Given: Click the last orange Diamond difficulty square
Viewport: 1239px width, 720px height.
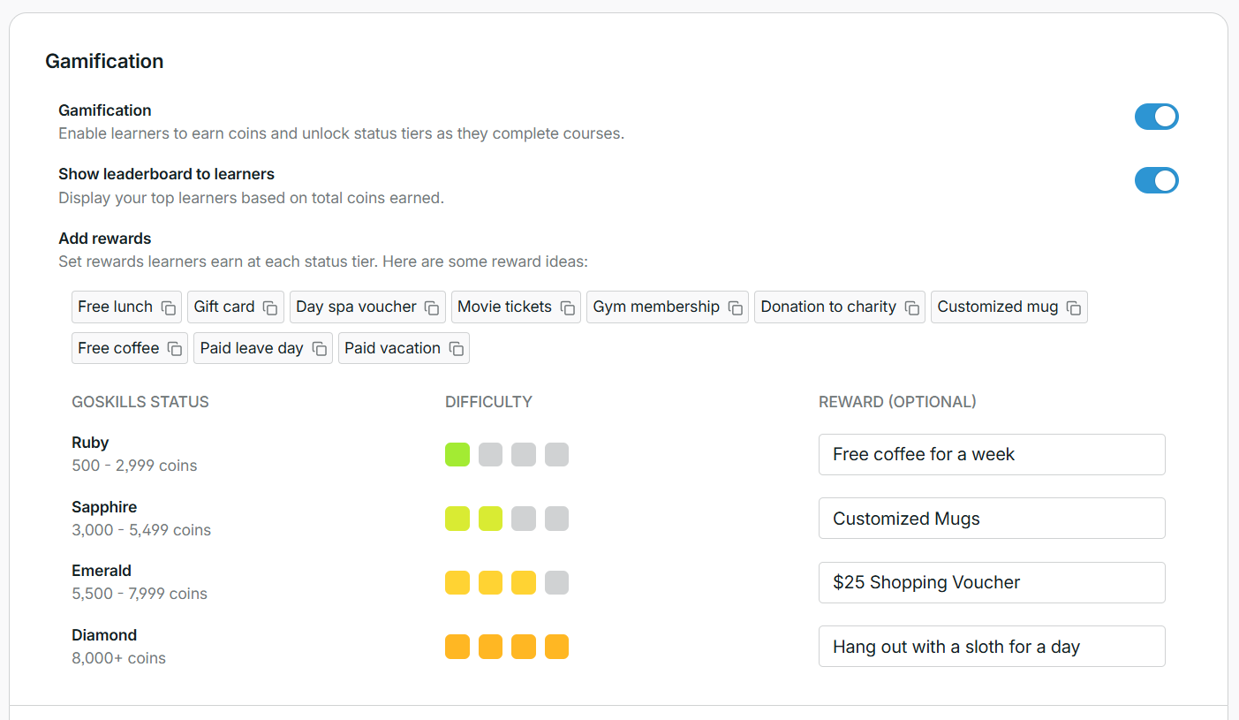Looking at the screenshot, I should tap(556, 646).
